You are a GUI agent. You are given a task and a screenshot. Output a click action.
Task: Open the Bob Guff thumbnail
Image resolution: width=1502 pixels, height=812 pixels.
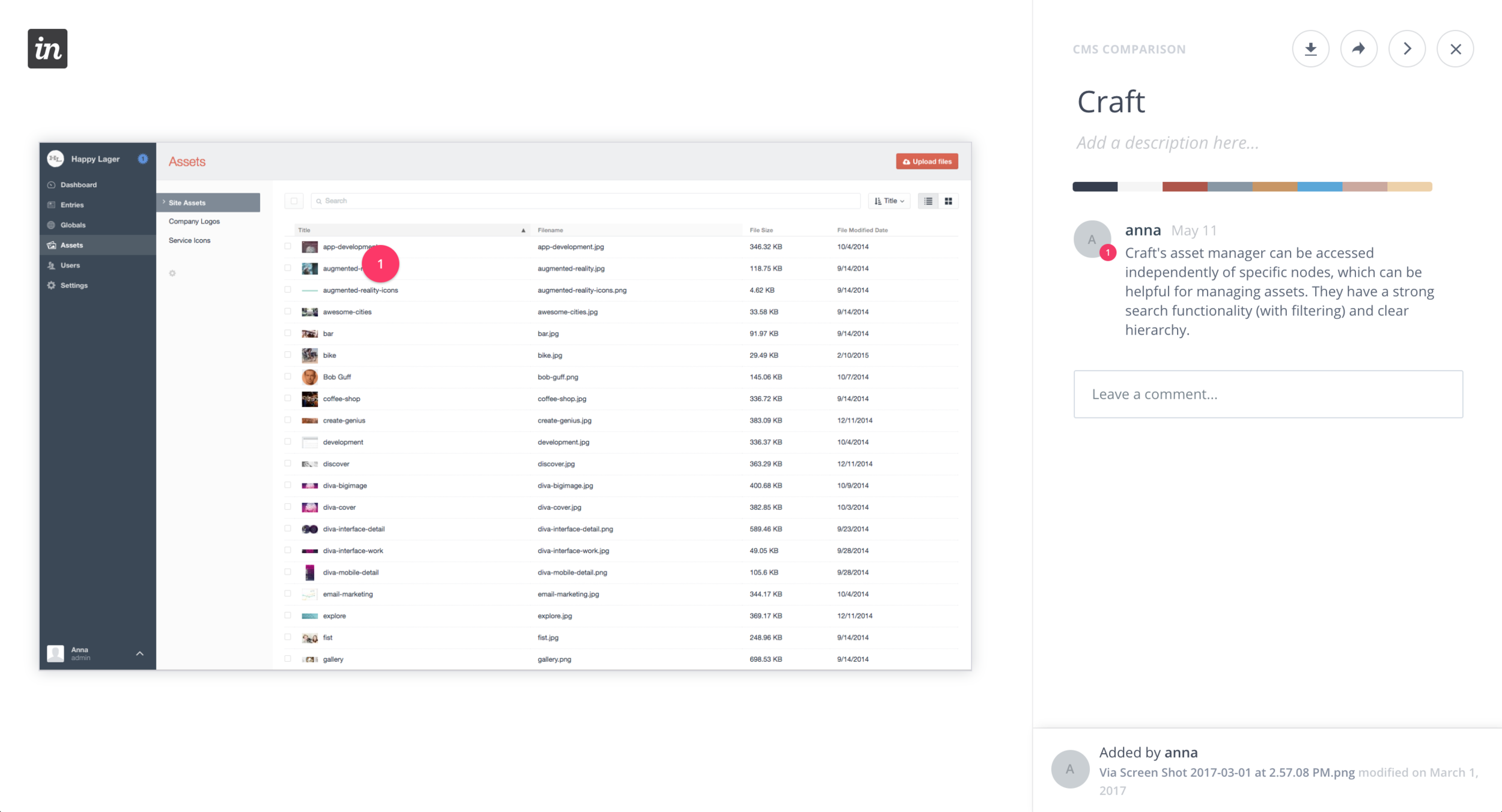click(309, 377)
